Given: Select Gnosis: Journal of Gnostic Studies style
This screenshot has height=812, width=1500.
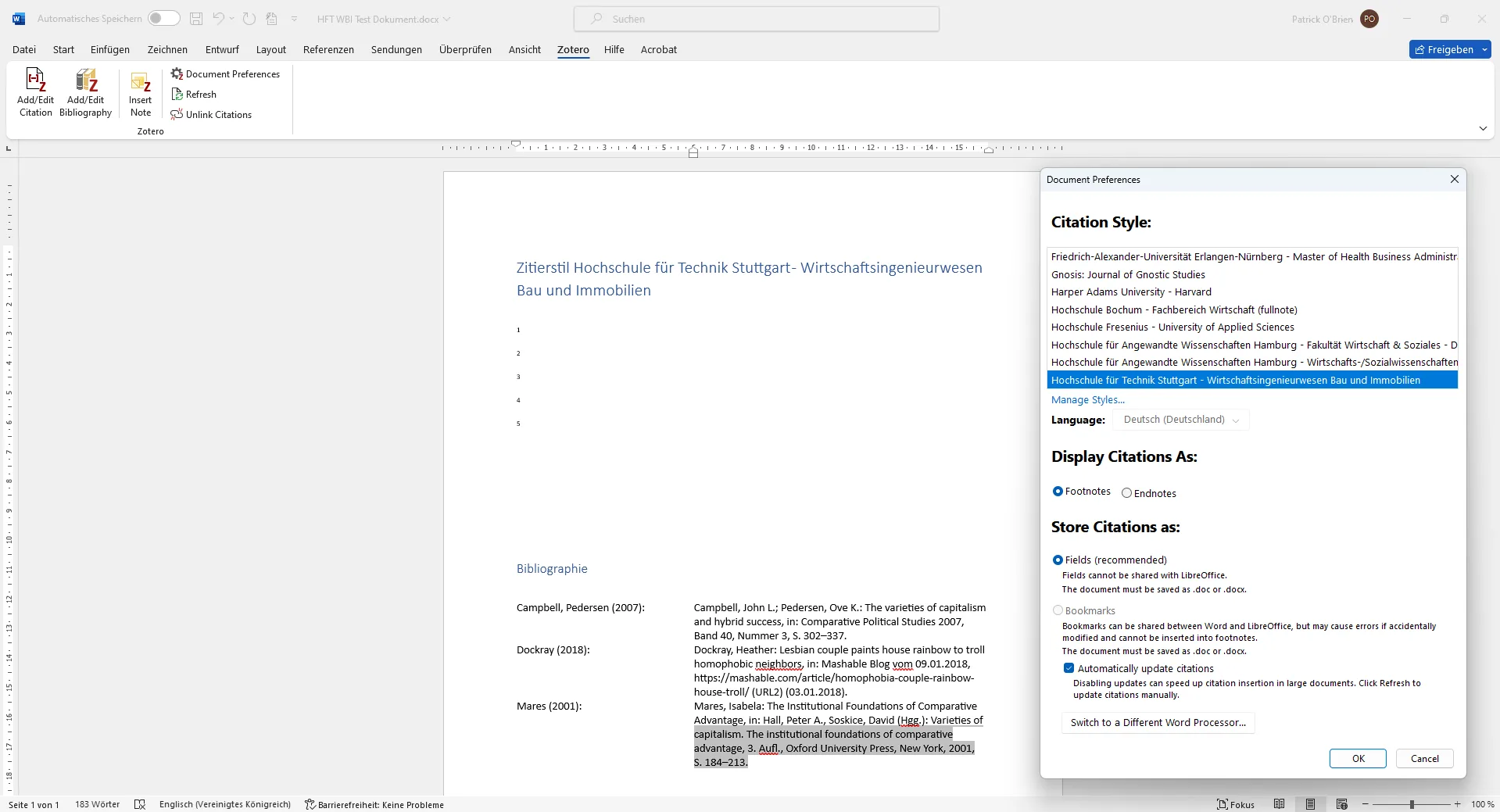Looking at the screenshot, I should tap(1252, 274).
